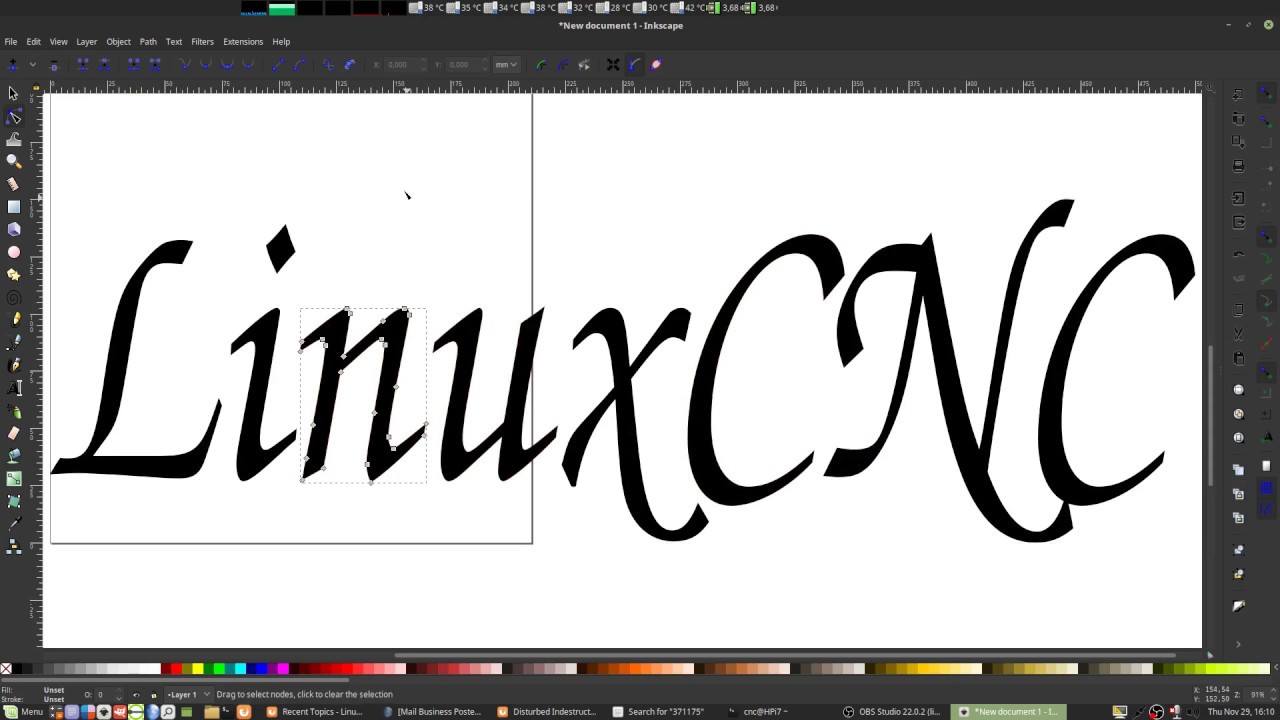Open the Path menu

(x=148, y=42)
